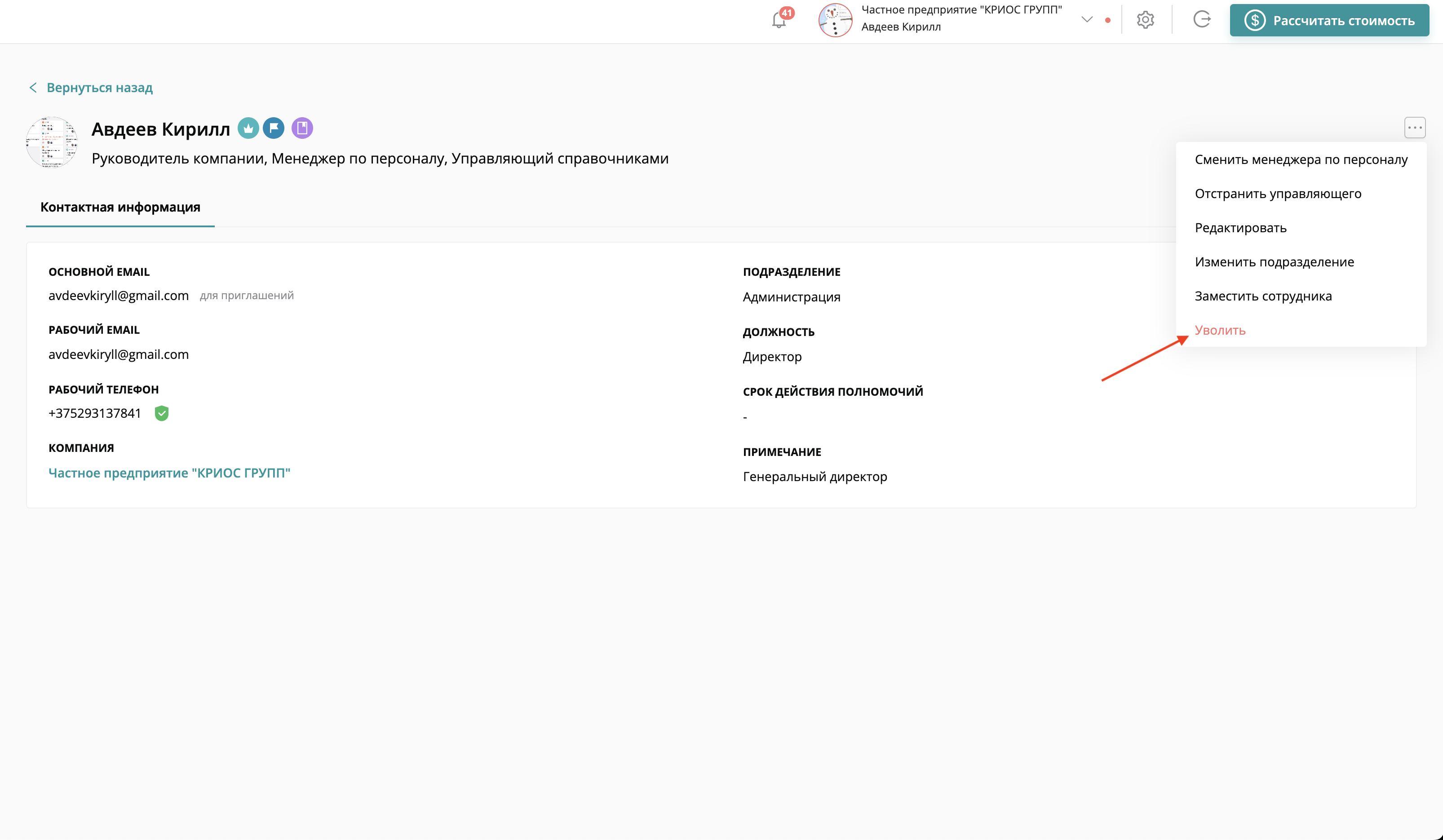Select Редактировать in the menu

click(x=1240, y=228)
